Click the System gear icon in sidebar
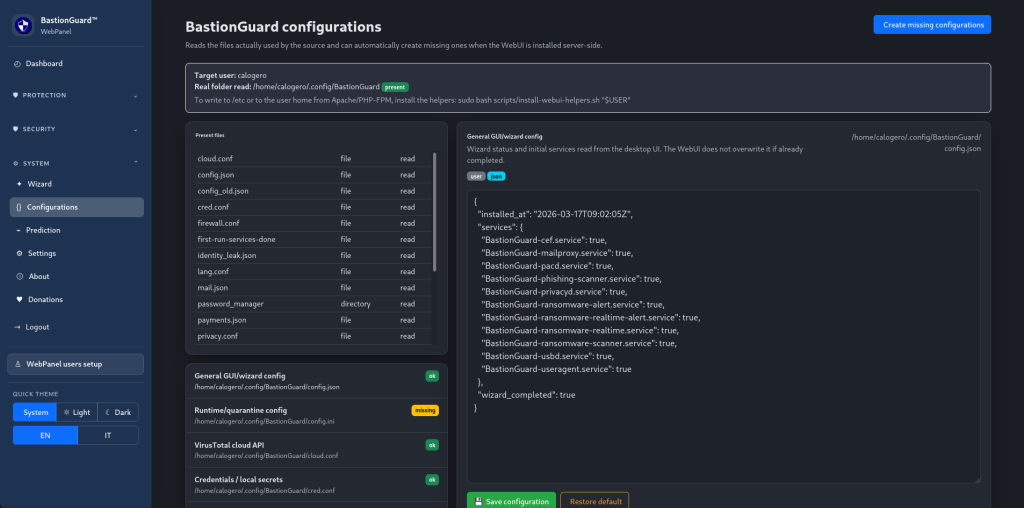Image resolution: width=1024 pixels, height=508 pixels. 16,163
